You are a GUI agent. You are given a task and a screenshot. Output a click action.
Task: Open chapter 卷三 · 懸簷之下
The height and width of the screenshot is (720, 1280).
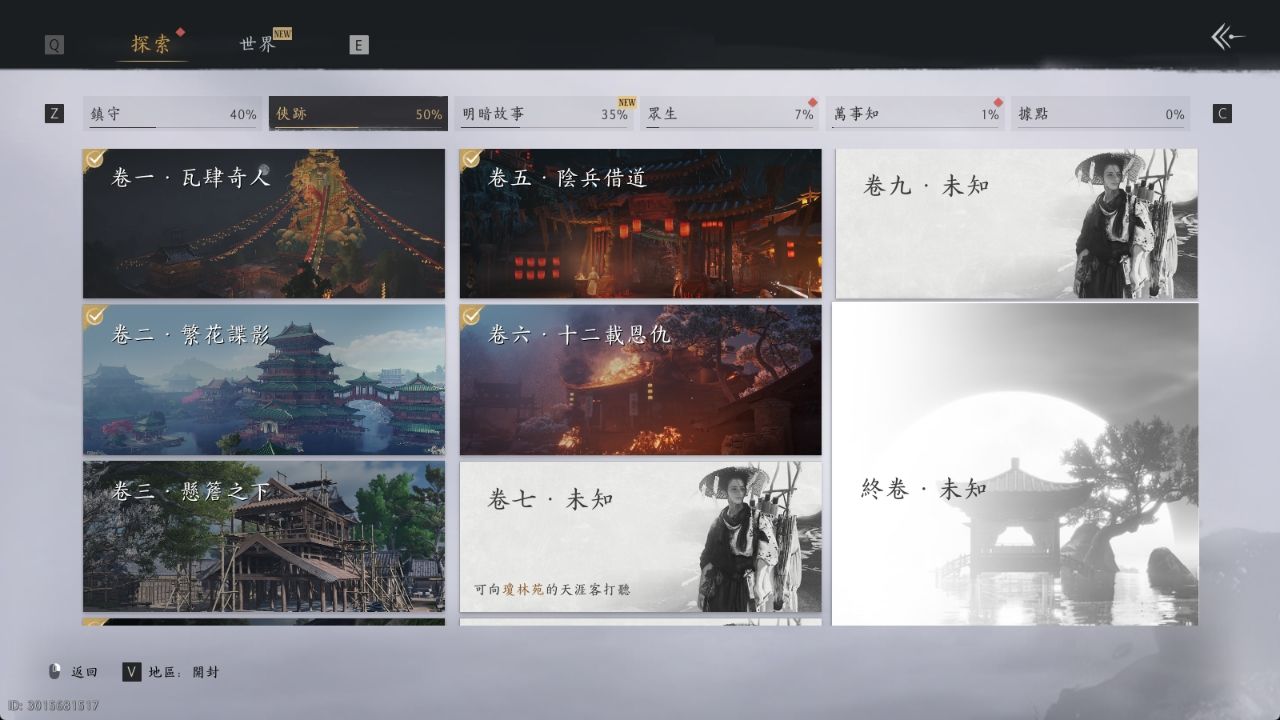264,536
